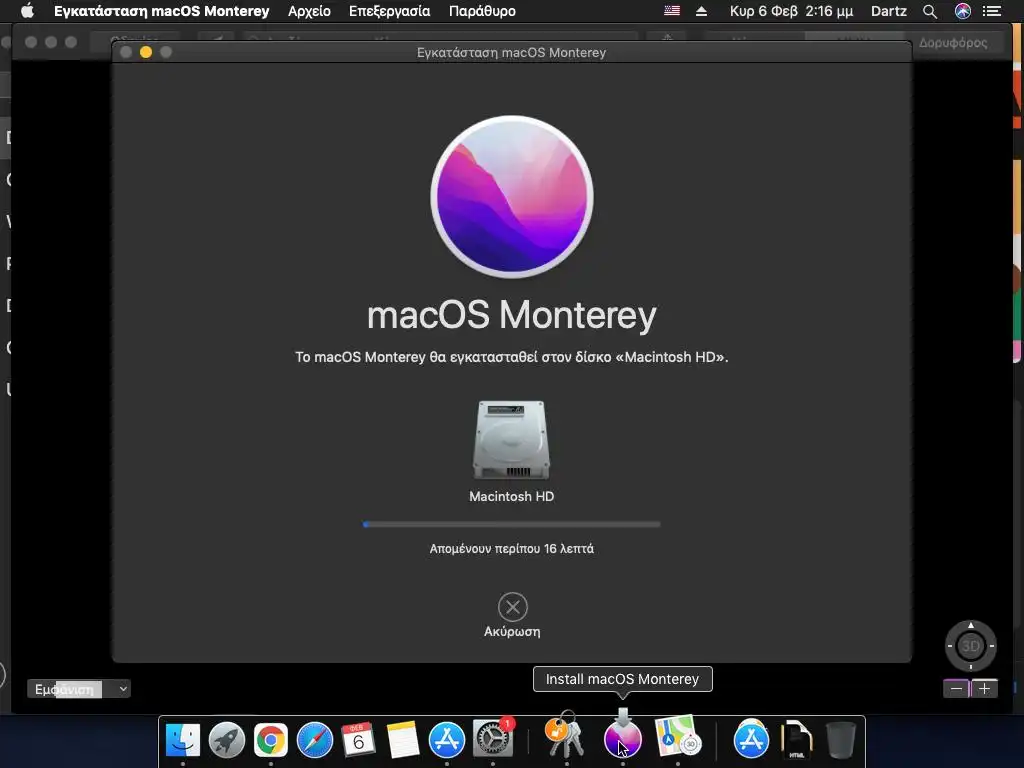Open Spotlight search magnifier
This screenshot has height=768, width=1024.
[930, 11]
